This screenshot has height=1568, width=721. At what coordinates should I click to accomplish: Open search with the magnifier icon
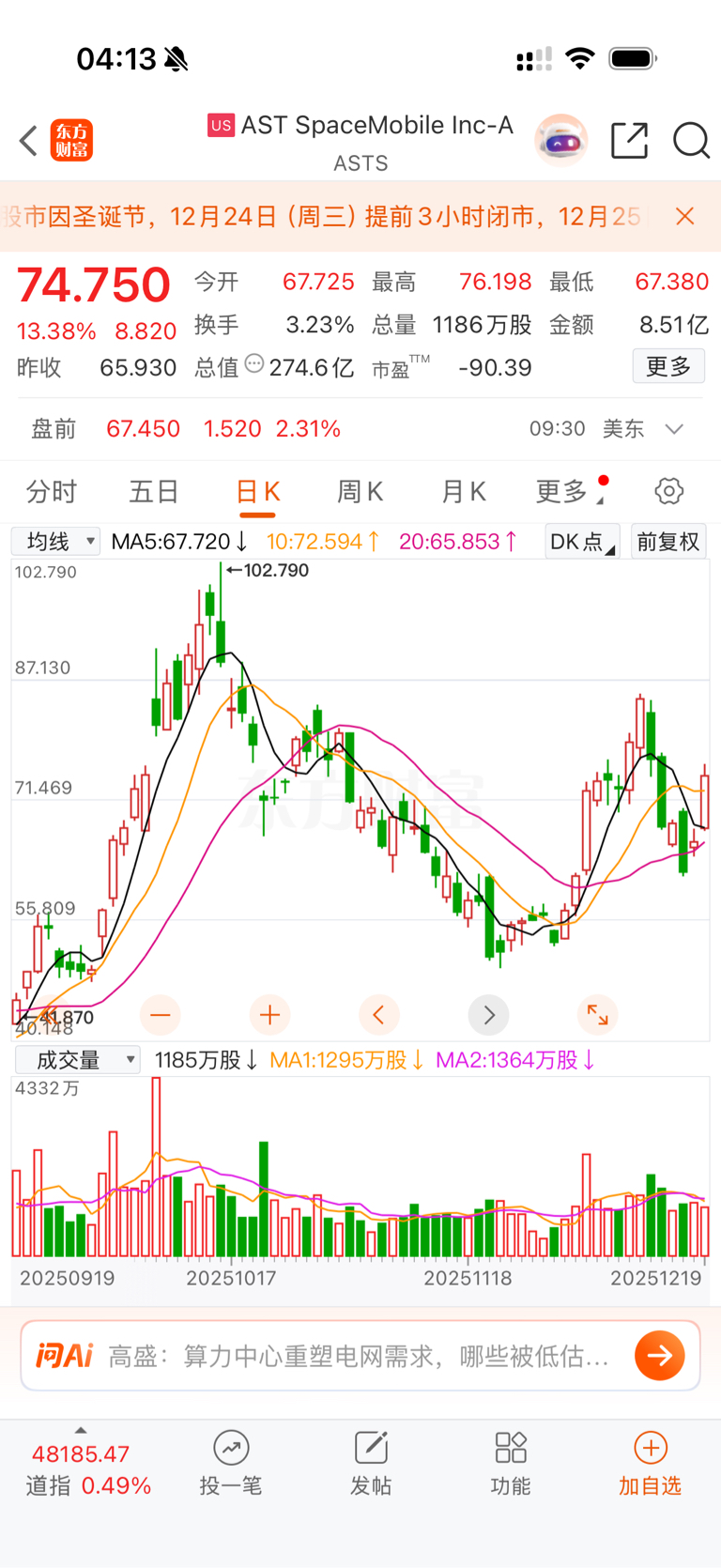coord(691,141)
